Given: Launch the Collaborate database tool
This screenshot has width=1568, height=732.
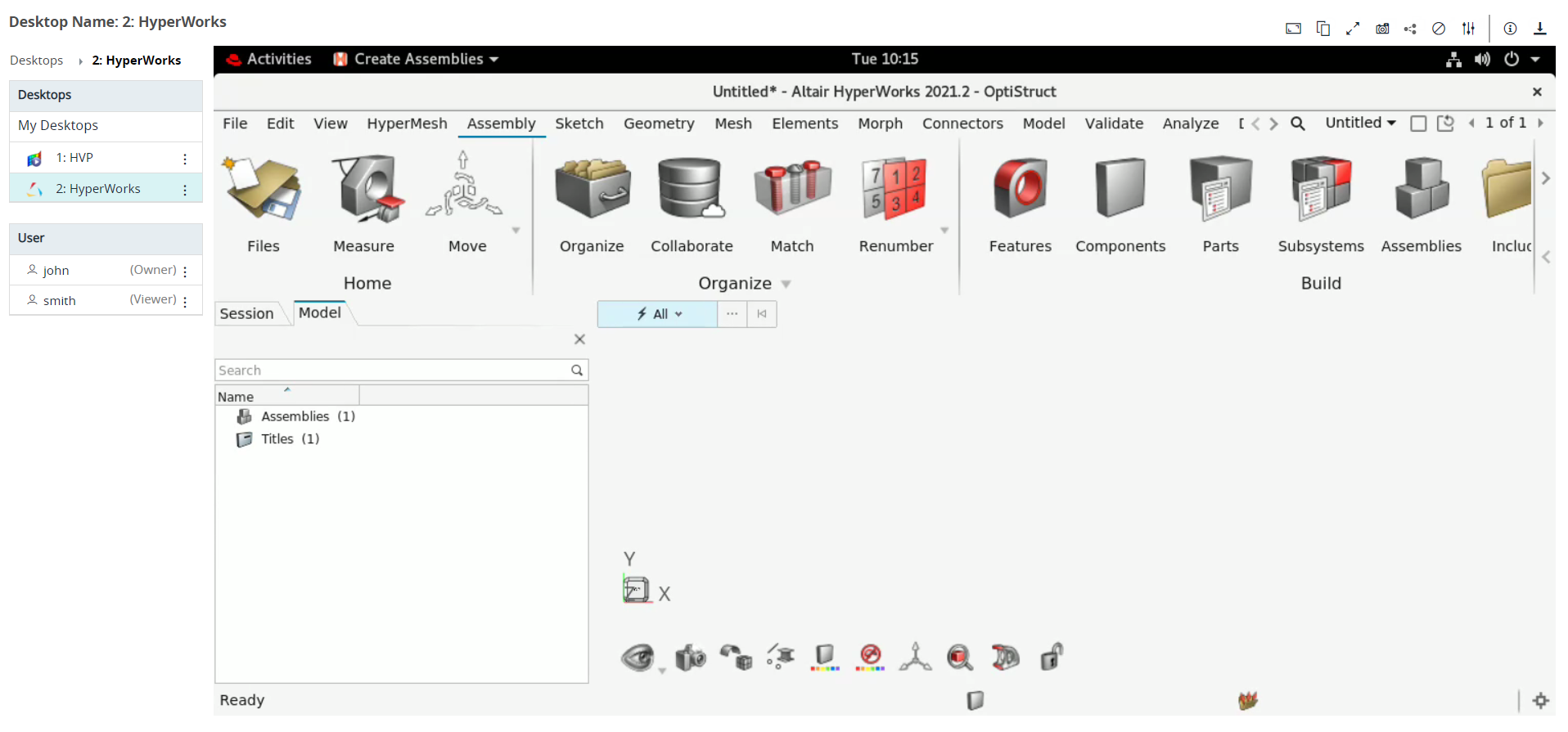Looking at the screenshot, I should (692, 190).
